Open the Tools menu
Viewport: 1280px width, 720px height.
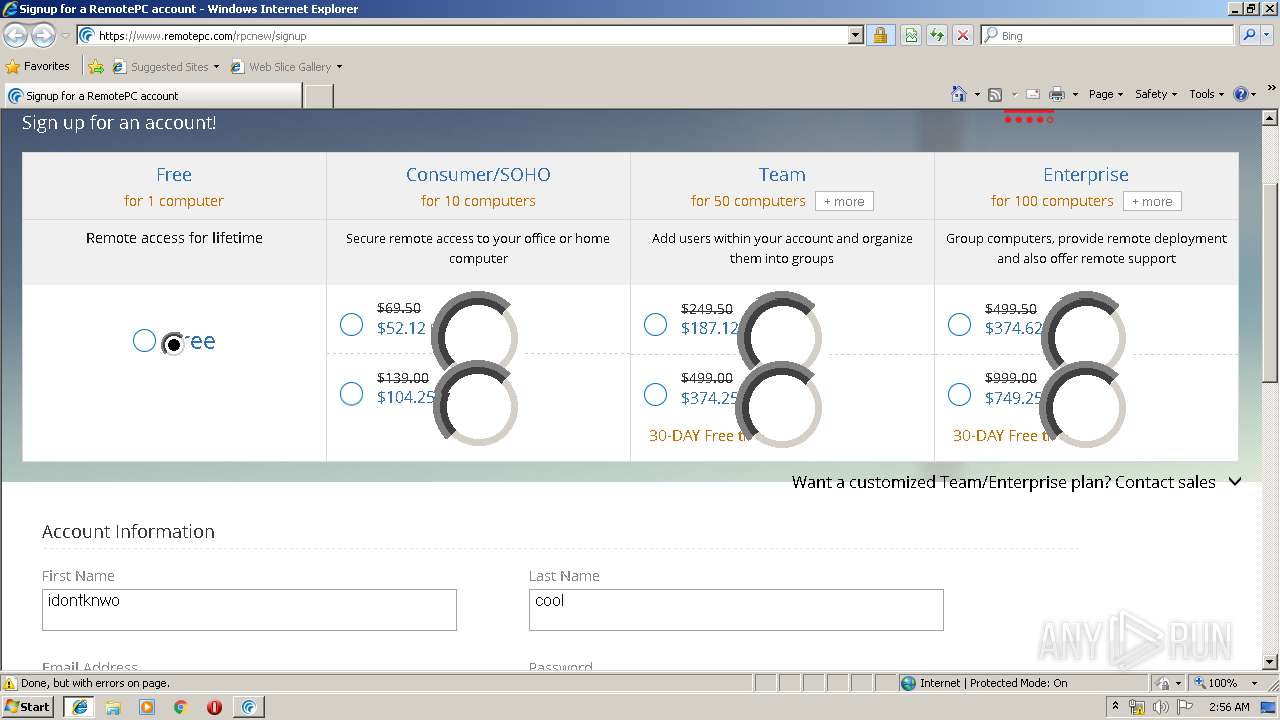pos(1206,94)
